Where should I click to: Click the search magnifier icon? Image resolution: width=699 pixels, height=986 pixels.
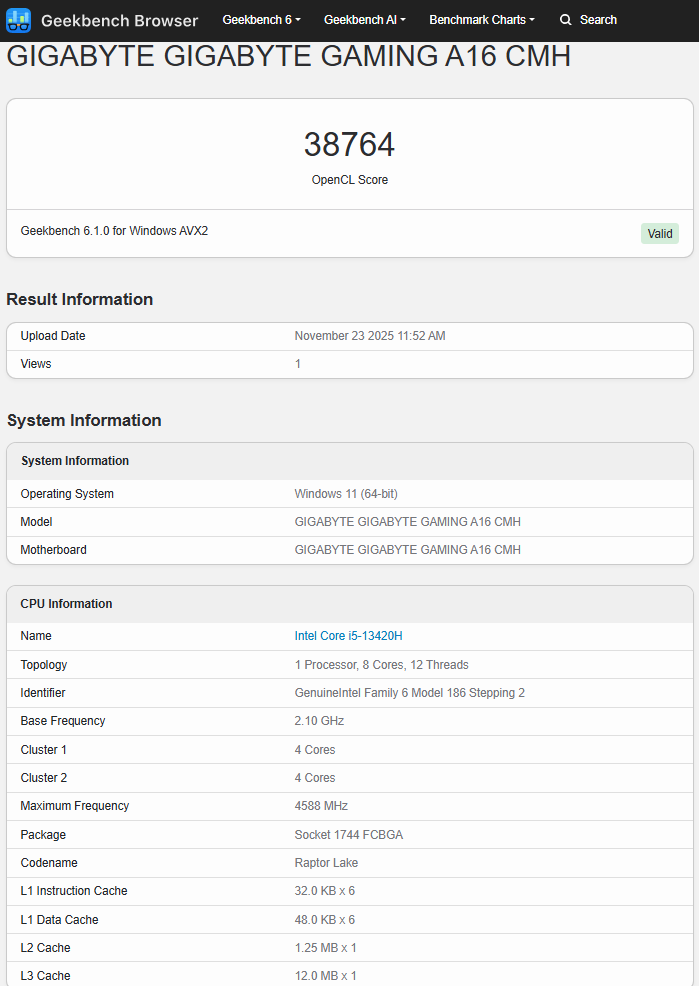pos(566,19)
